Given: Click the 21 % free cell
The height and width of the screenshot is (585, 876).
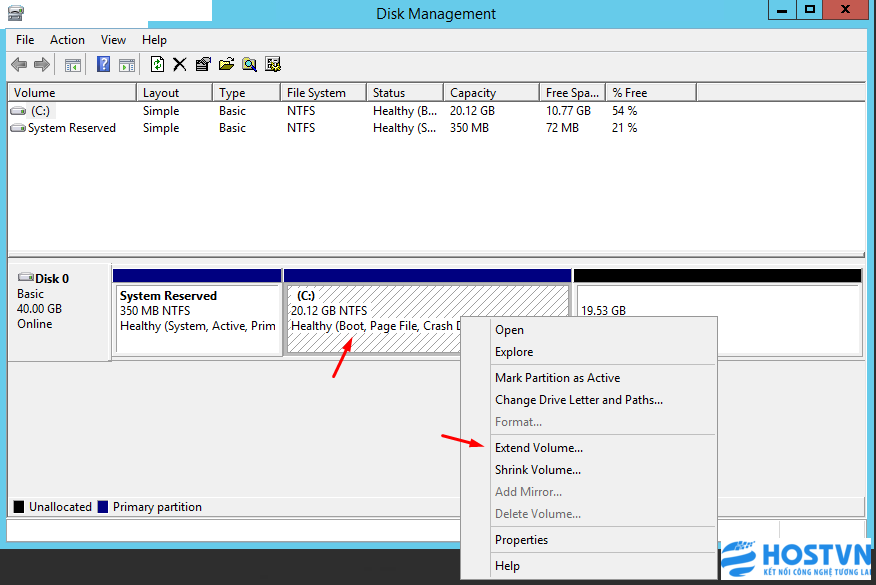Looking at the screenshot, I should [625, 128].
